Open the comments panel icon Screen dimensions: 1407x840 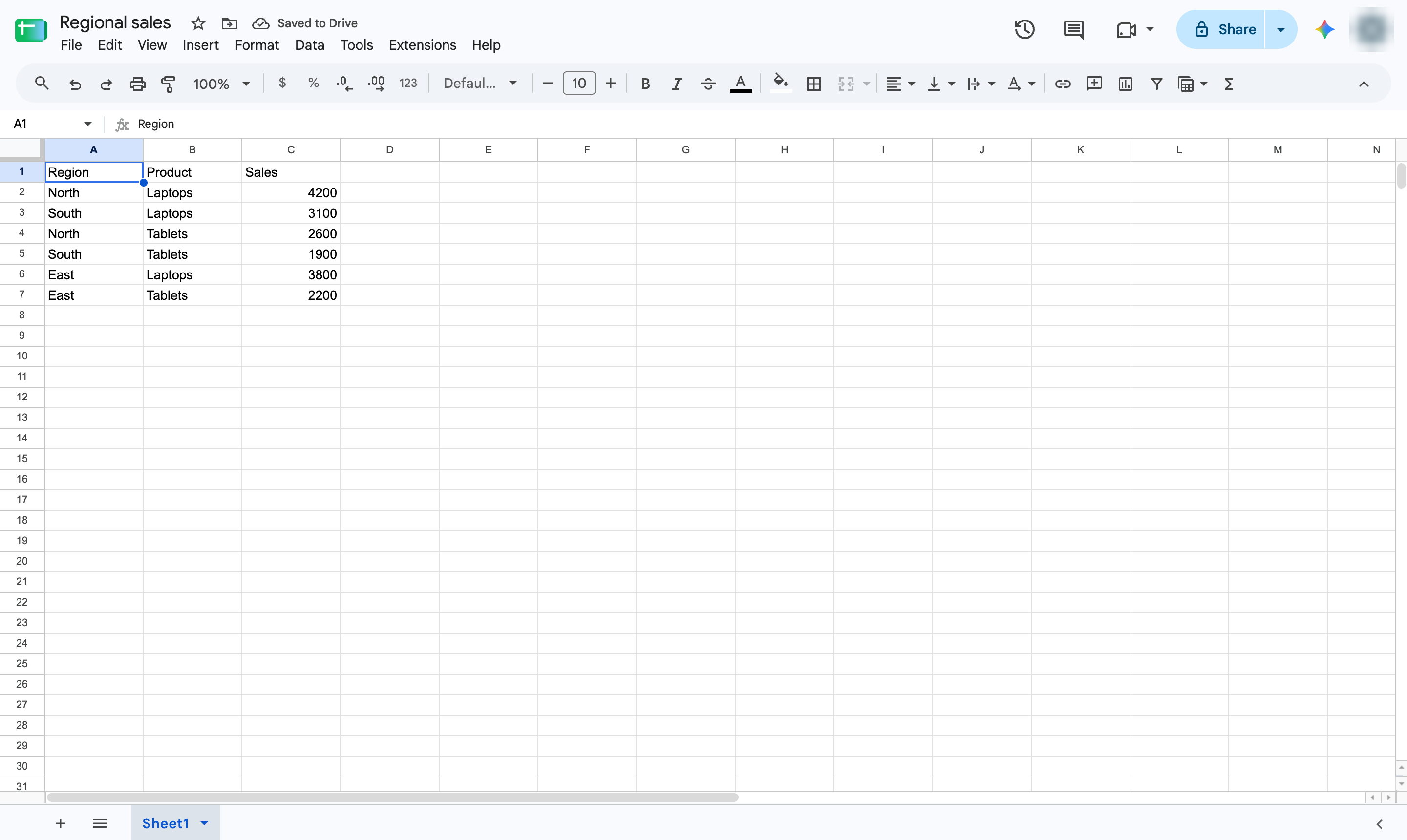[1073, 29]
